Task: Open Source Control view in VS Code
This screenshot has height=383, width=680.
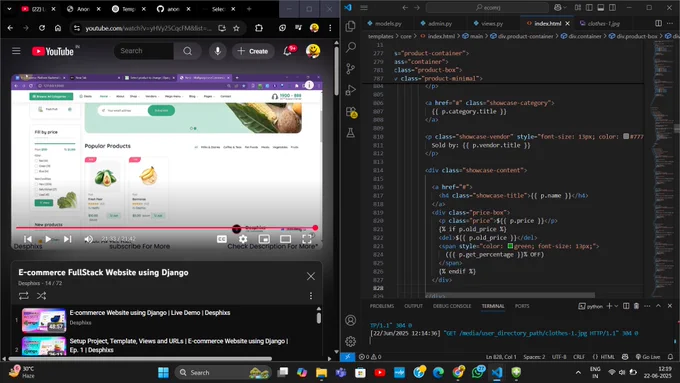Action: [350, 69]
